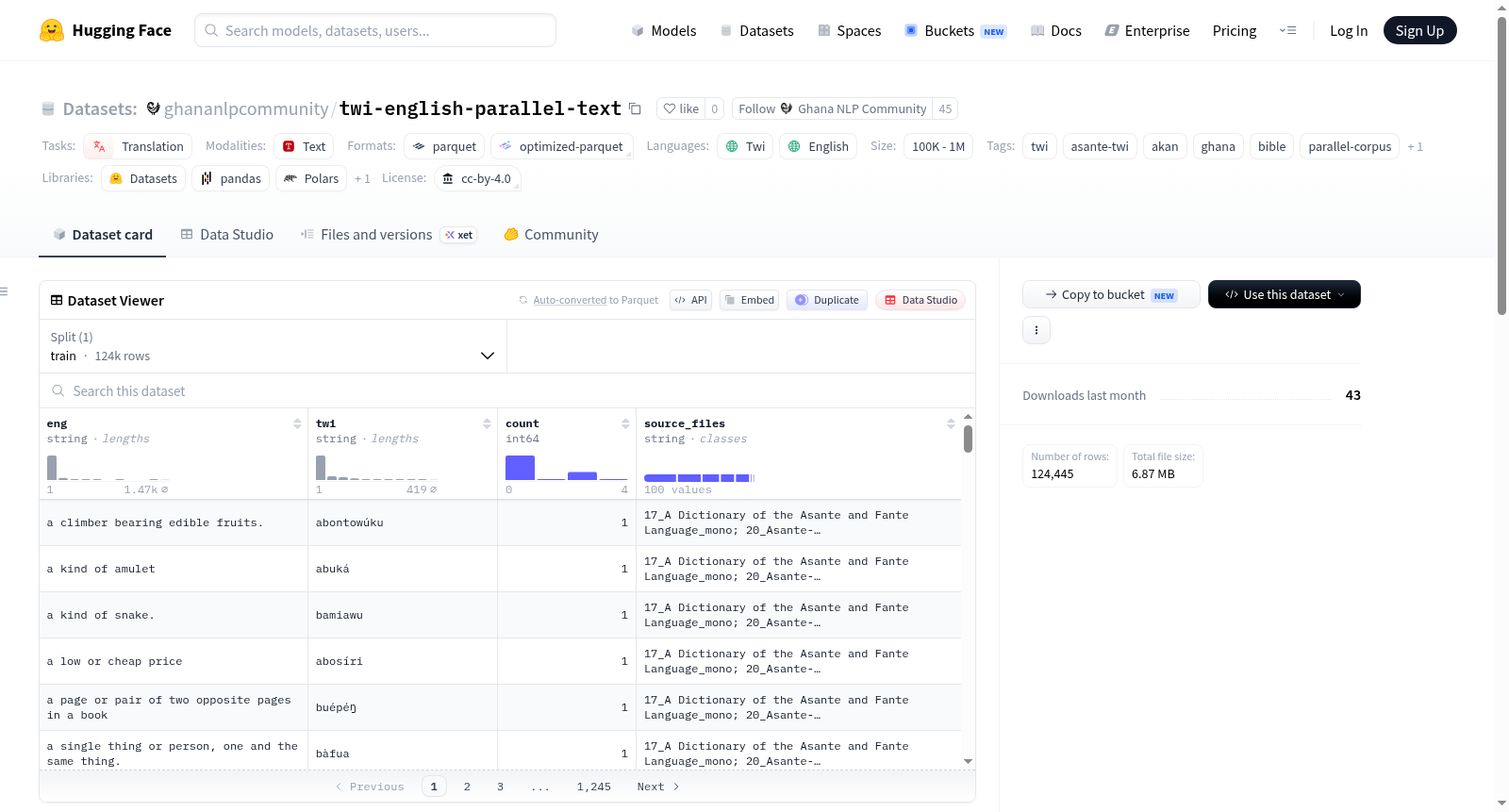
Task: Follow Ghana NLP Community
Action: tap(832, 108)
